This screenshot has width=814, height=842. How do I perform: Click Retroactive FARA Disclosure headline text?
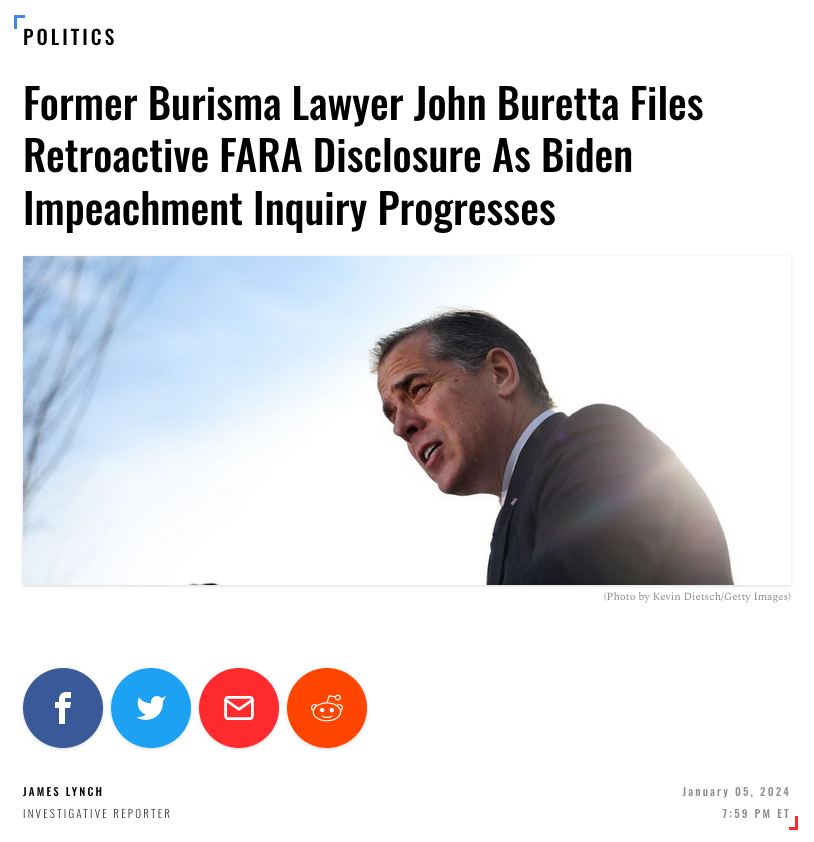[x=252, y=156]
